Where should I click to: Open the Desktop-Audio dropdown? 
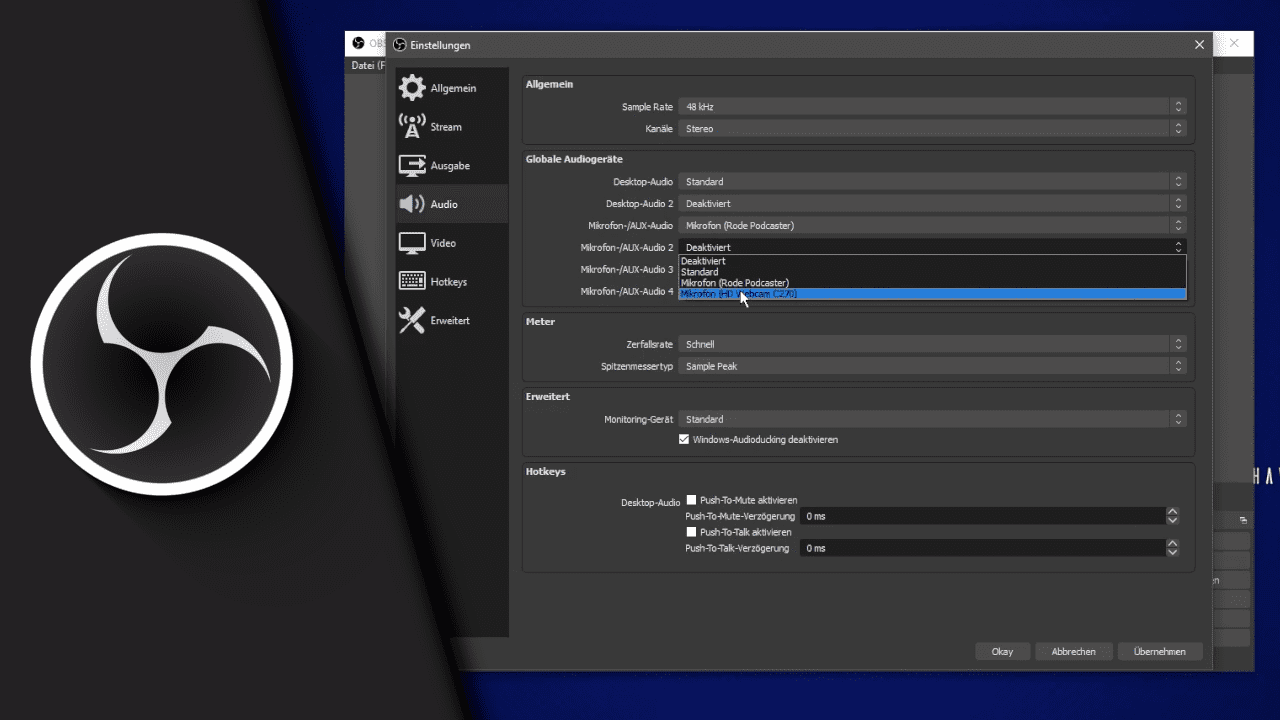click(x=932, y=181)
